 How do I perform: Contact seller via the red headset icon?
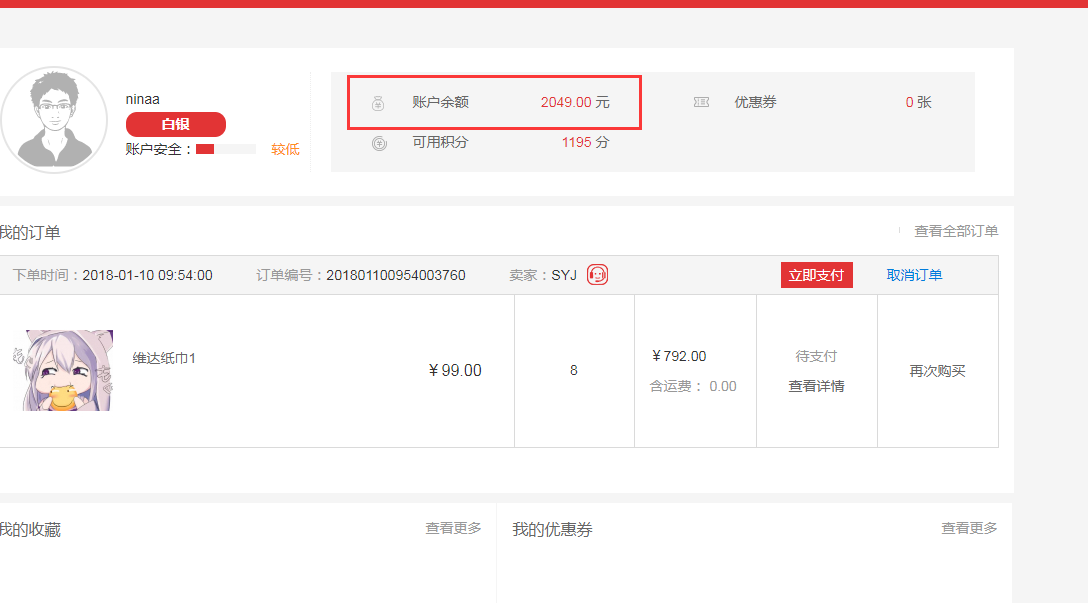tap(597, 275)
